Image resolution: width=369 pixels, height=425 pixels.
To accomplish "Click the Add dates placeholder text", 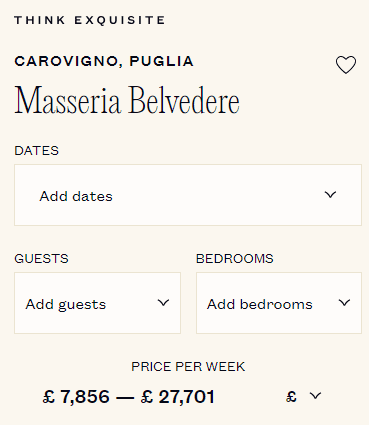I will pyautogui.click(x=76, y=196).
